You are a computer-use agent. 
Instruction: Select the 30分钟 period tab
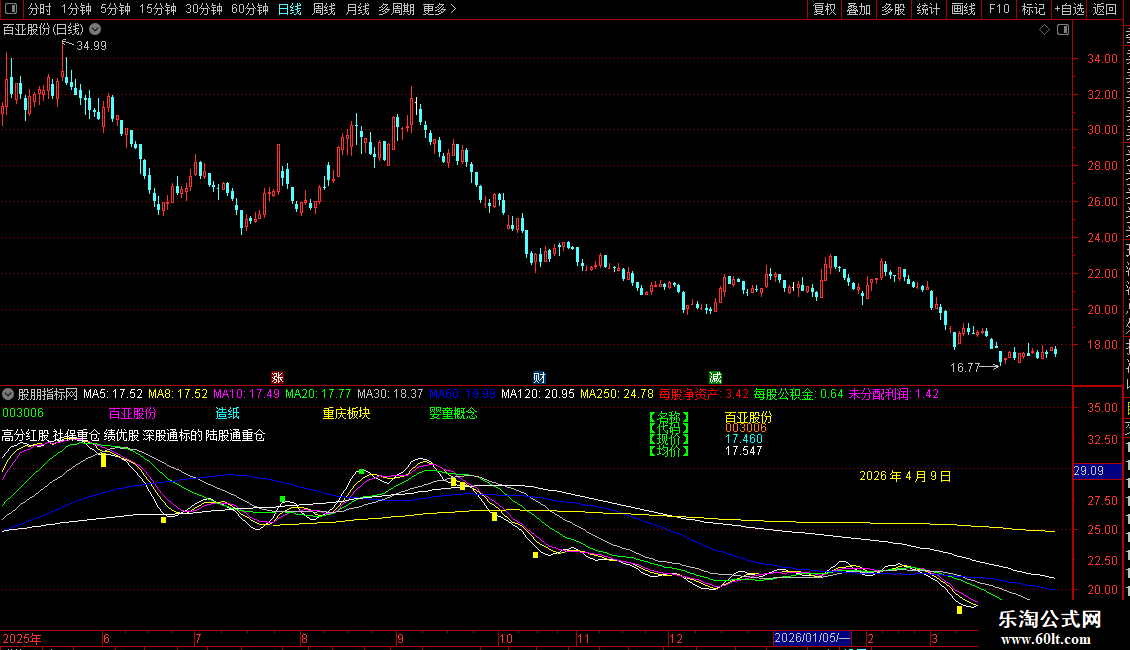point(204,9)
